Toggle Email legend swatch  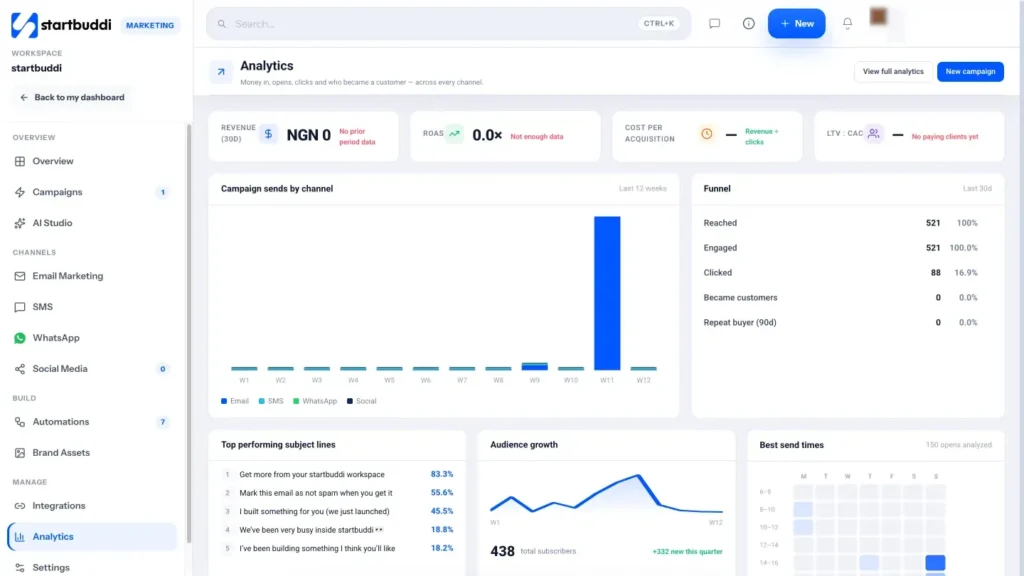point(224,401)
